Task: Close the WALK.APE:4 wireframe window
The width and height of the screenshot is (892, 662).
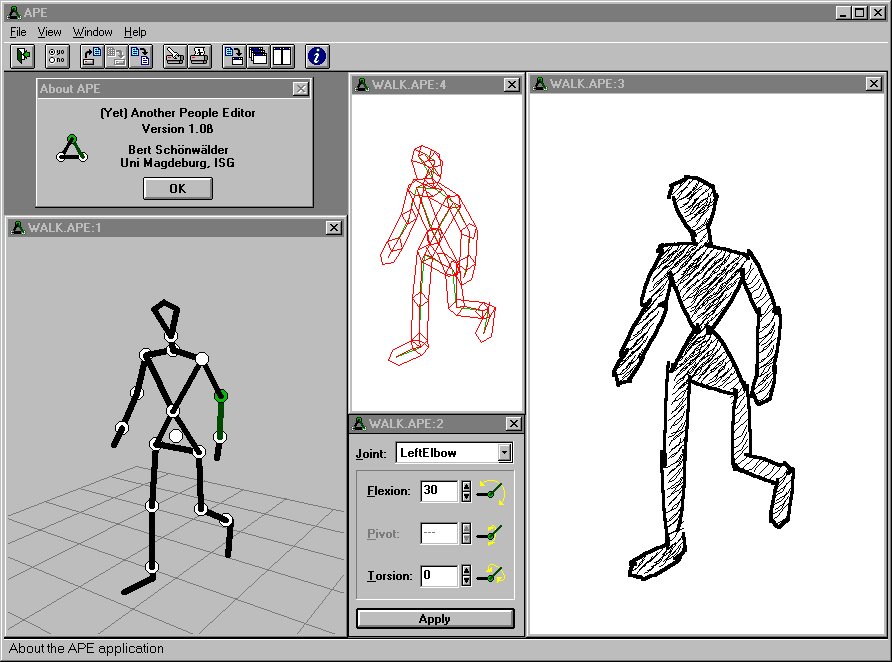Action: pos(511,85)
